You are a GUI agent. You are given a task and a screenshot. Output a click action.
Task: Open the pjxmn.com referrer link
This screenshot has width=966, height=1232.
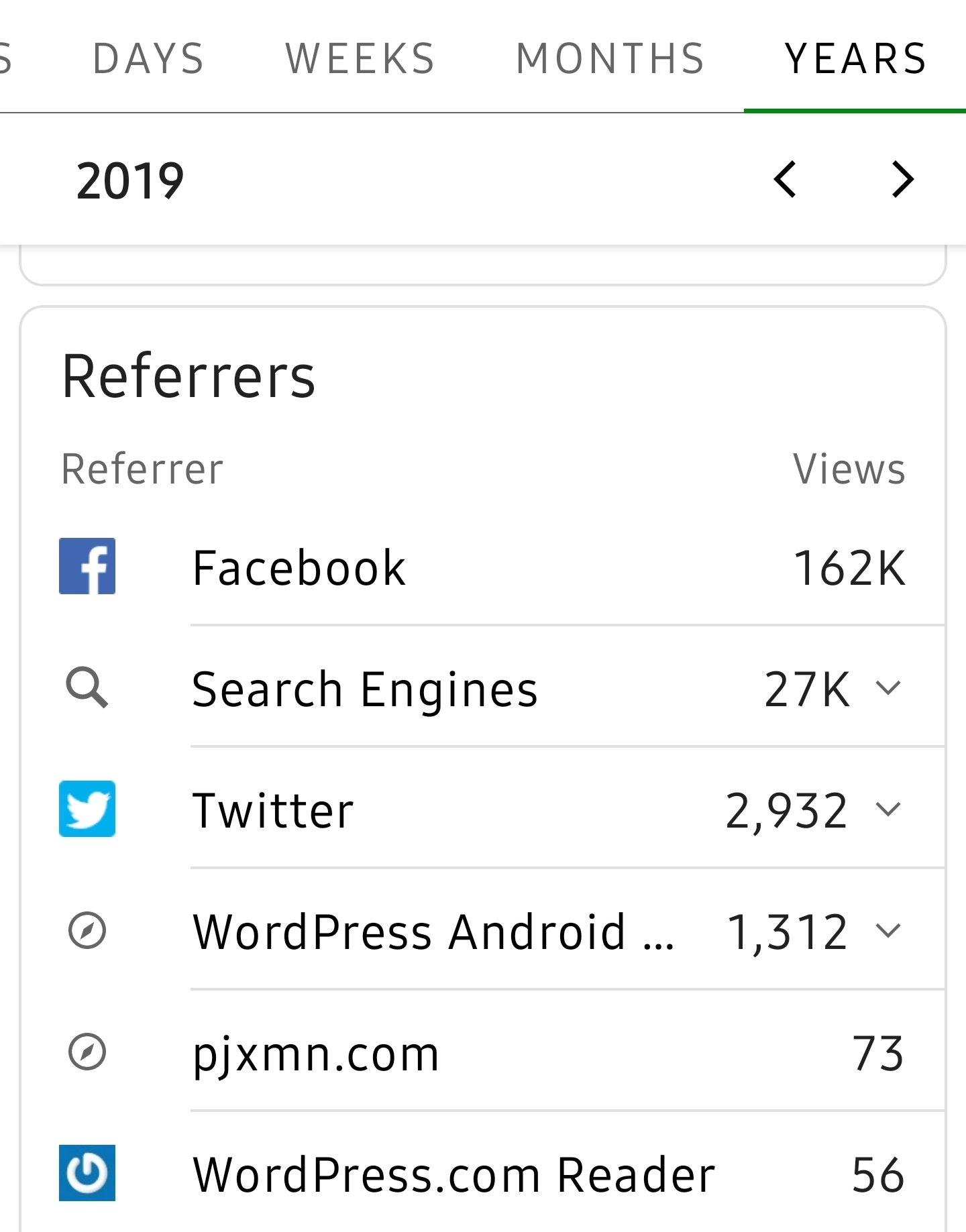click(x=316, y=1054)
